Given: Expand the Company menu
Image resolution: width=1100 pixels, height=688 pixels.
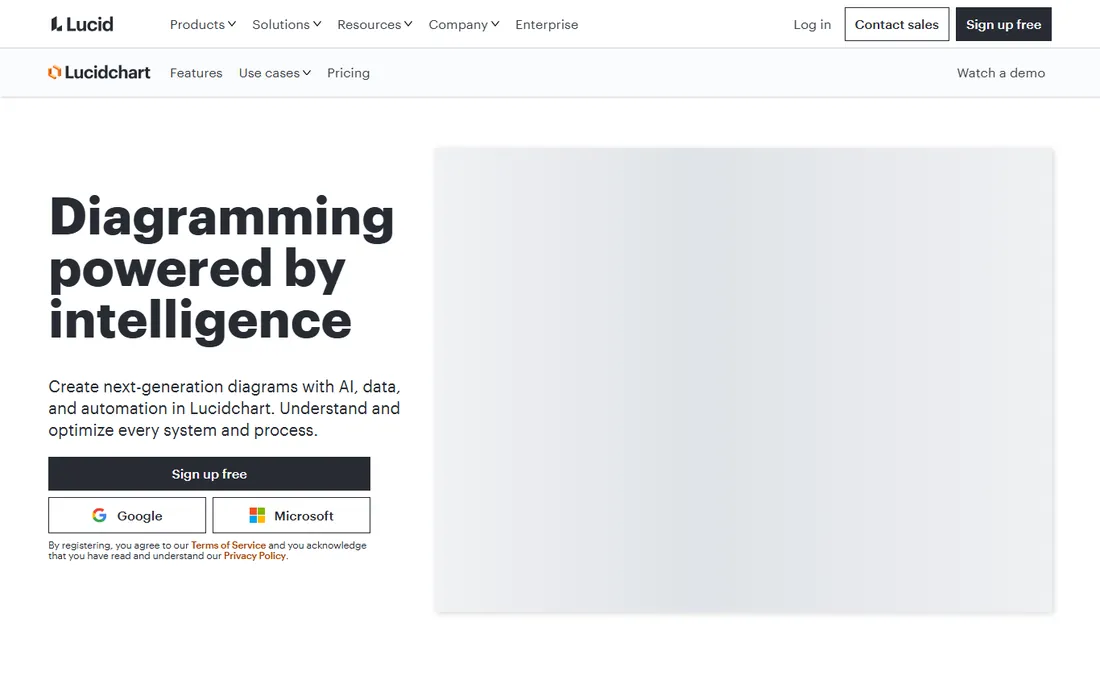Looking at the screenshot, I should (464, 25).
